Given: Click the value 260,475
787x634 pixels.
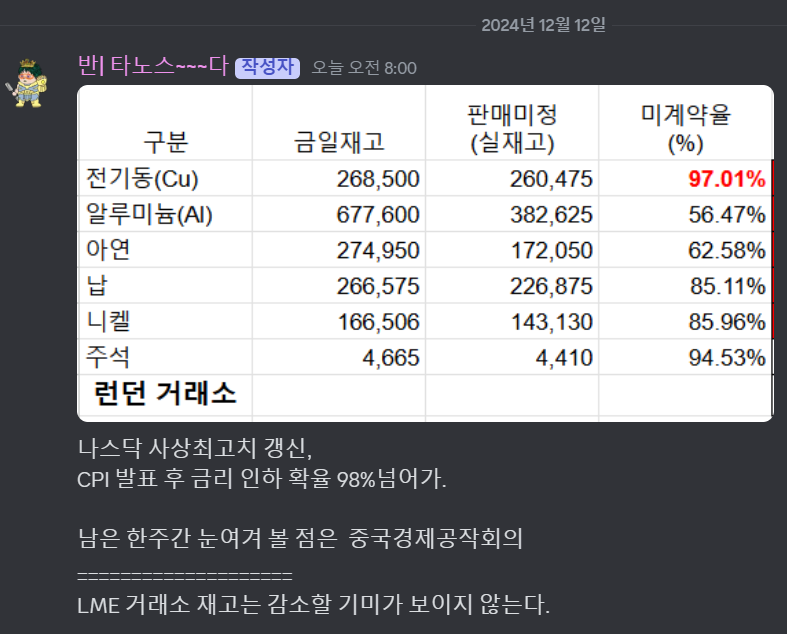Looking at the screenshot, I should coord(552,179).
